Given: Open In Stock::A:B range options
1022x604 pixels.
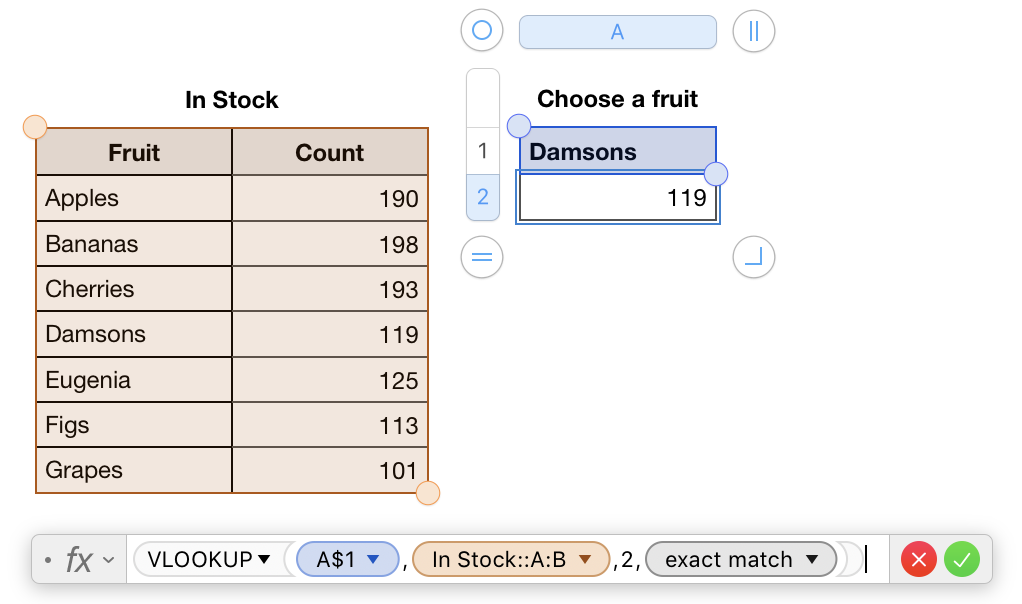Looking at the screenshot, I should pos(586,560).
